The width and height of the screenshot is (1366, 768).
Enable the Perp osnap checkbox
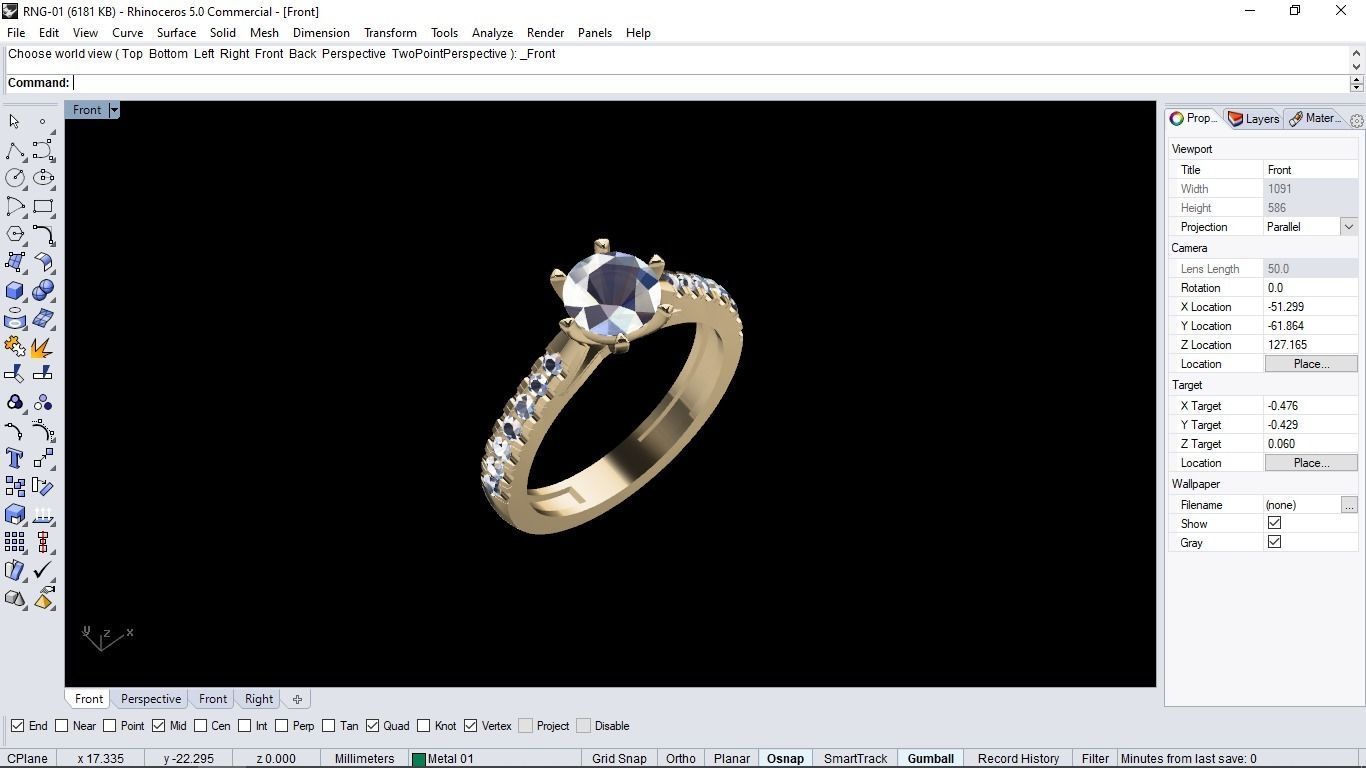pos(282,726)
